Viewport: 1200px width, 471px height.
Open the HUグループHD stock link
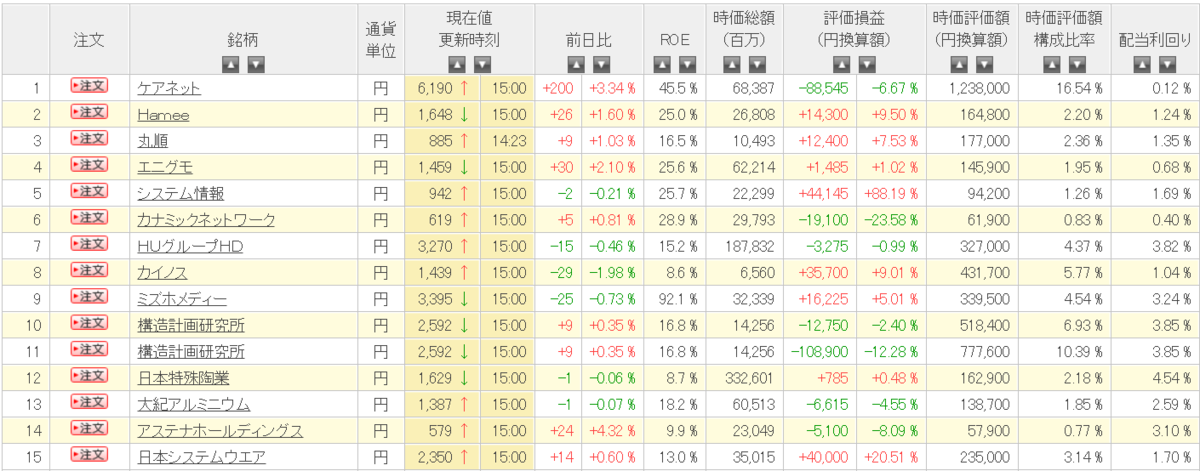tap(190, 246)
